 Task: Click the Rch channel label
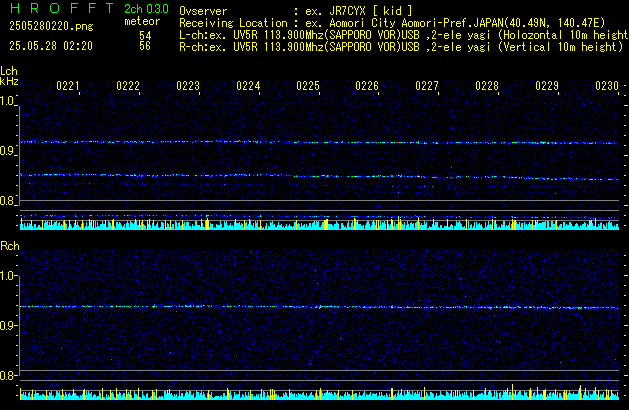pos(10,246)
